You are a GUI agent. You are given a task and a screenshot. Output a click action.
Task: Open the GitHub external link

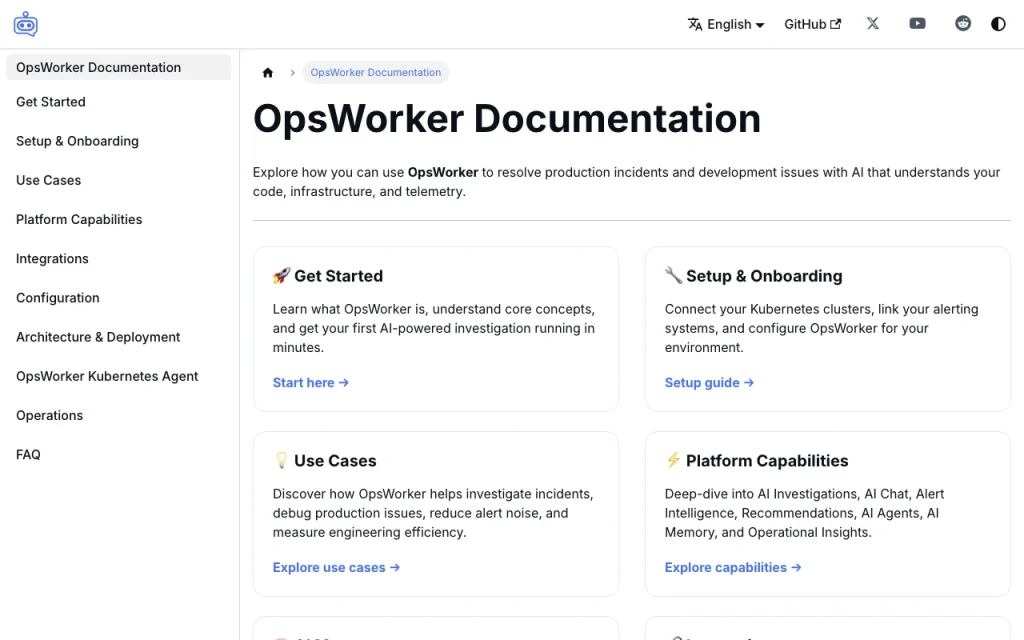(x=812, y=24)
